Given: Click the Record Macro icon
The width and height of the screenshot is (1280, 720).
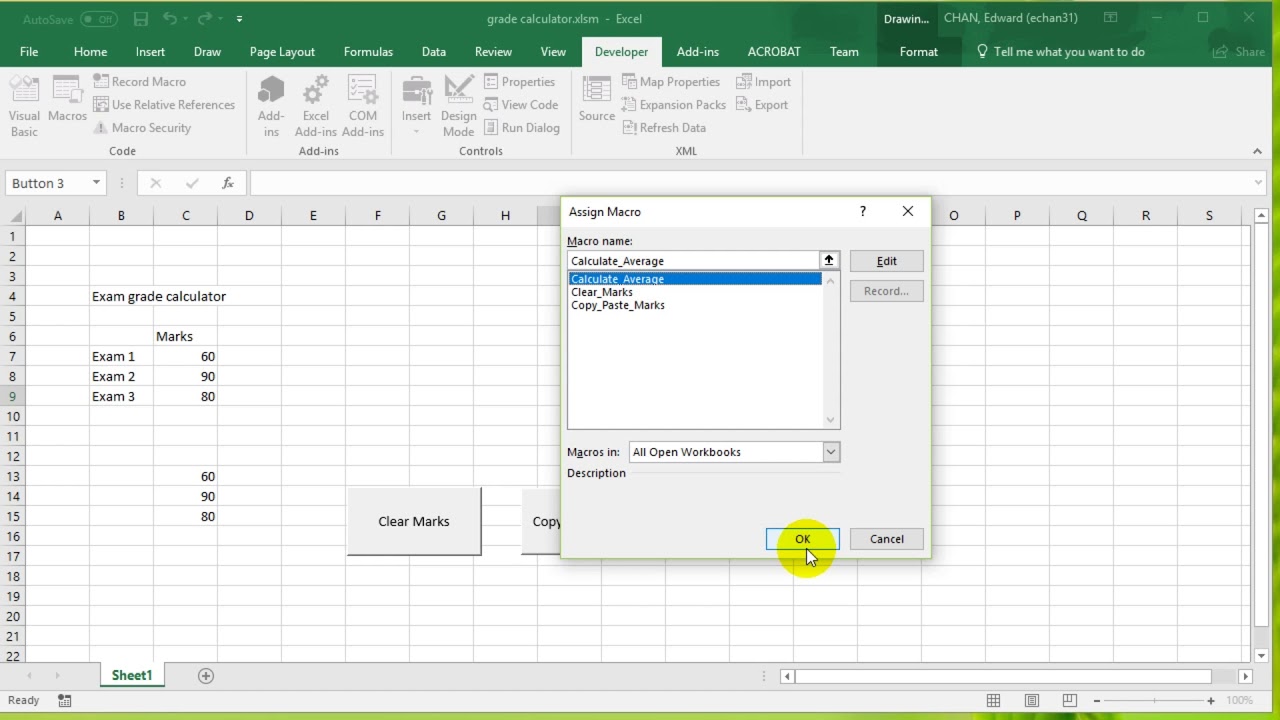Looking at the screenshot, I should [101, 81].
